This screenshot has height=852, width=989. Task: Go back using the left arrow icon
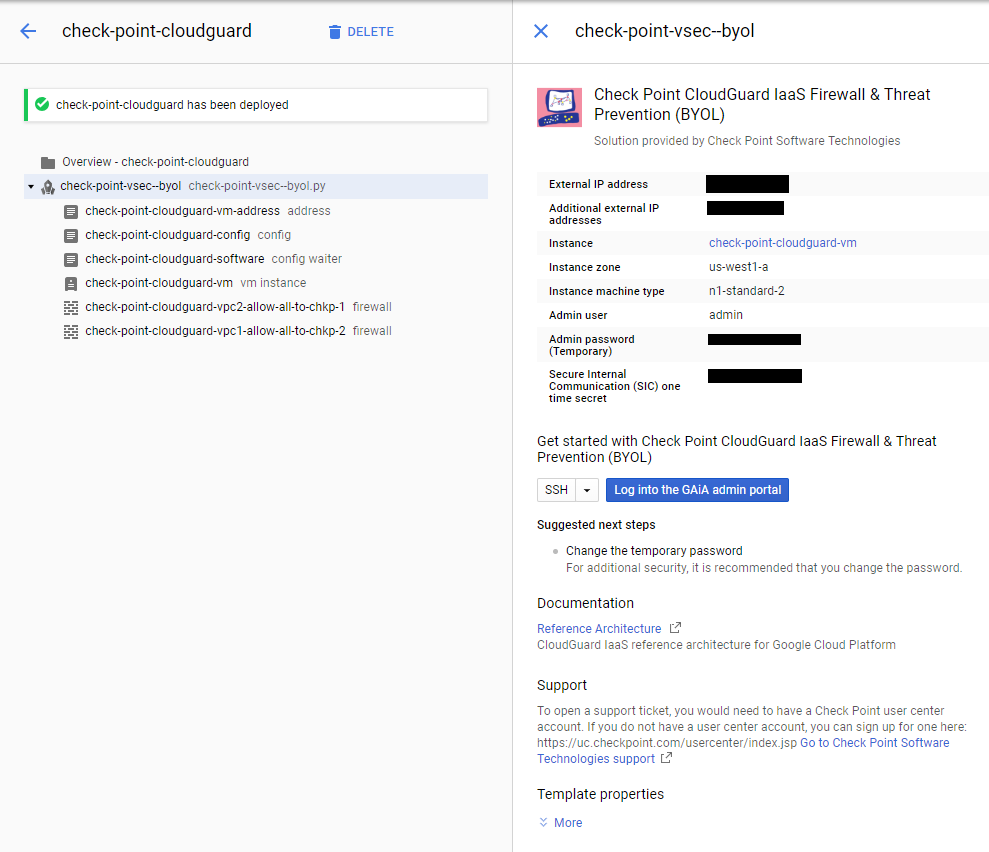(28, 31)
